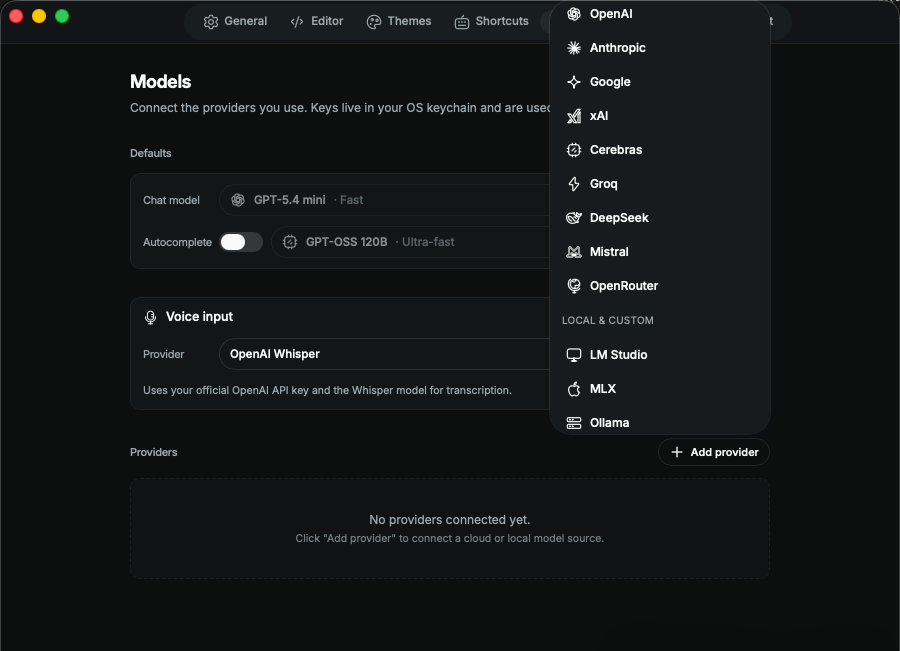Open the Autocomplete model GPT-OSS 120B dropdown
Image resolution: width=900 pixels, height=651 pixels.
410,242
